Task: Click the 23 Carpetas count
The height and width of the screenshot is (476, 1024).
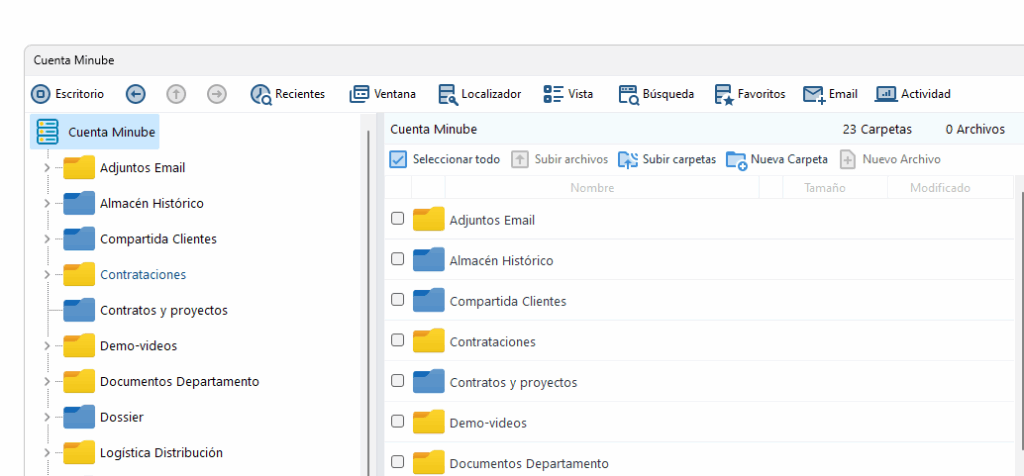Action: click(x=877, y=129)
